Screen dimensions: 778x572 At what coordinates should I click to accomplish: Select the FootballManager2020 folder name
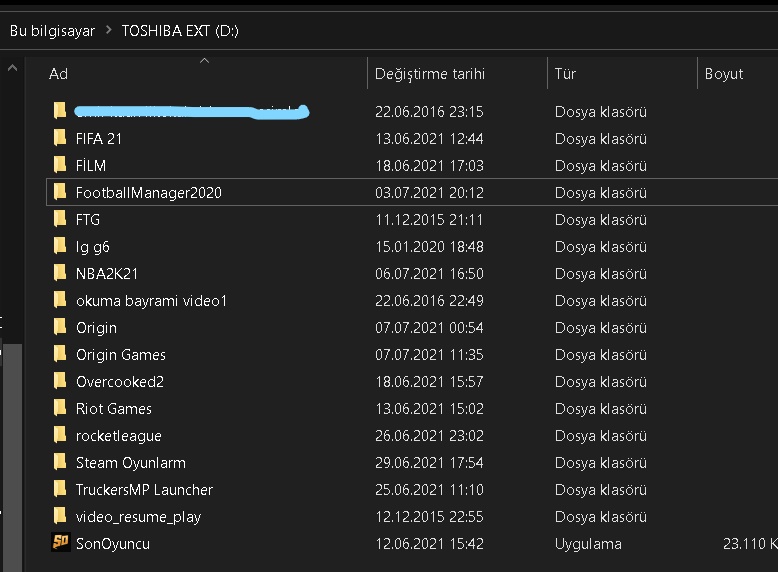(148, 193)
